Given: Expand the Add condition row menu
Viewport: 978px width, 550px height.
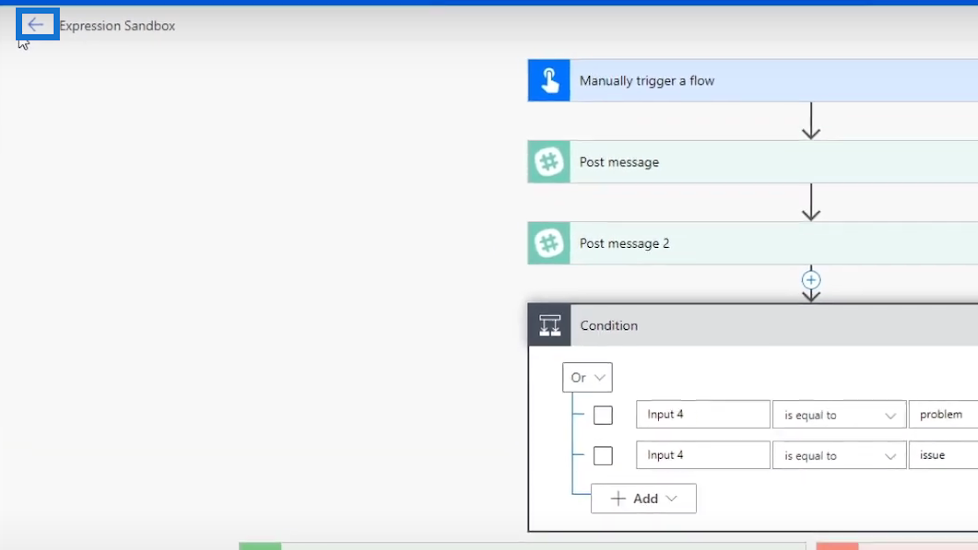Looking at the screenshot, I should 644,498.
